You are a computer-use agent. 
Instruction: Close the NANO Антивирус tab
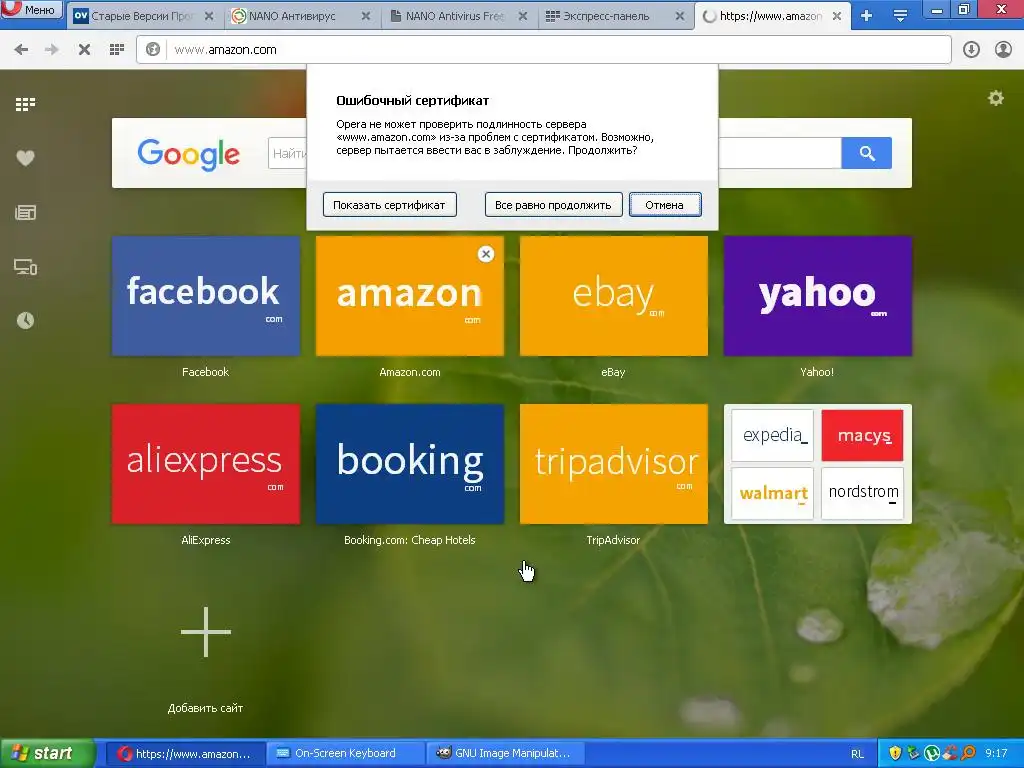click(366, 16)
